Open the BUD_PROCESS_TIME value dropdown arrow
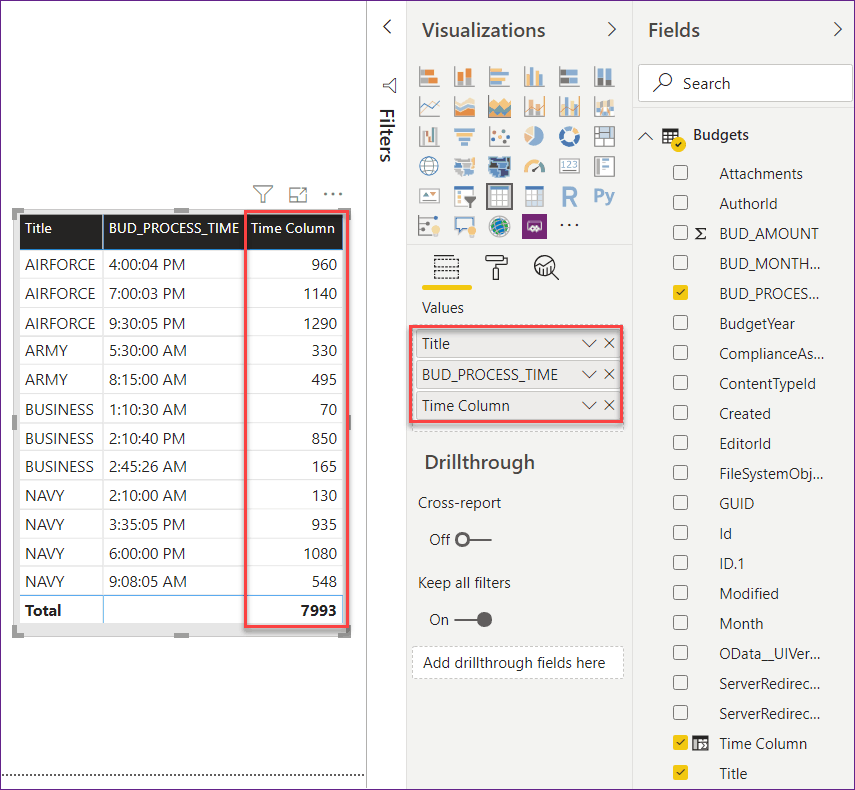855x790 pixels. [589, 375]
